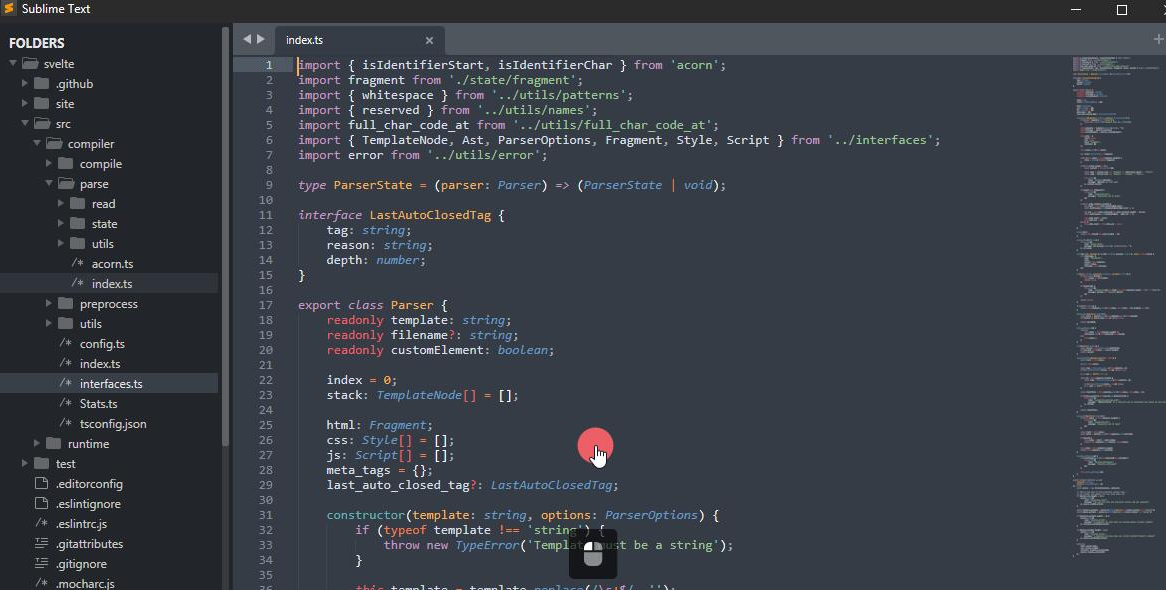Viewport: 1166px width, 590px height.
Task: Click the .github folder icon
Action: tap(42, 84)
